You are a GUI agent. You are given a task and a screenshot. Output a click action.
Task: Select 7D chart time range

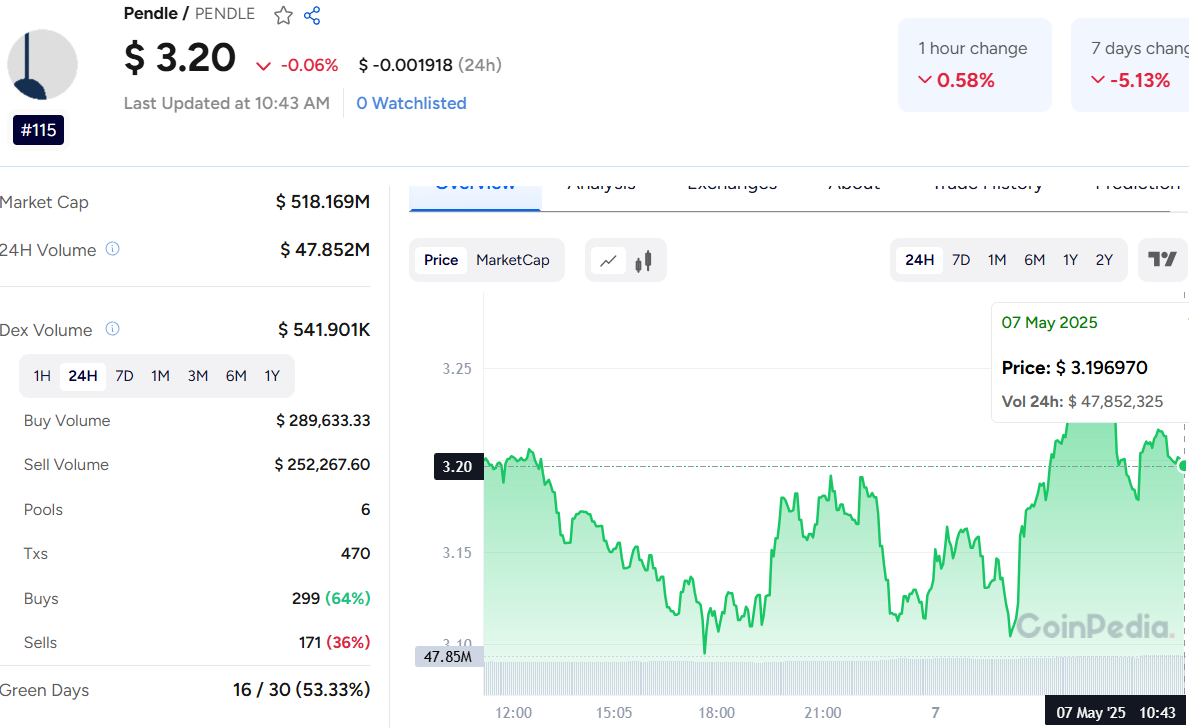pyautogui.click(x=961, y=260)
